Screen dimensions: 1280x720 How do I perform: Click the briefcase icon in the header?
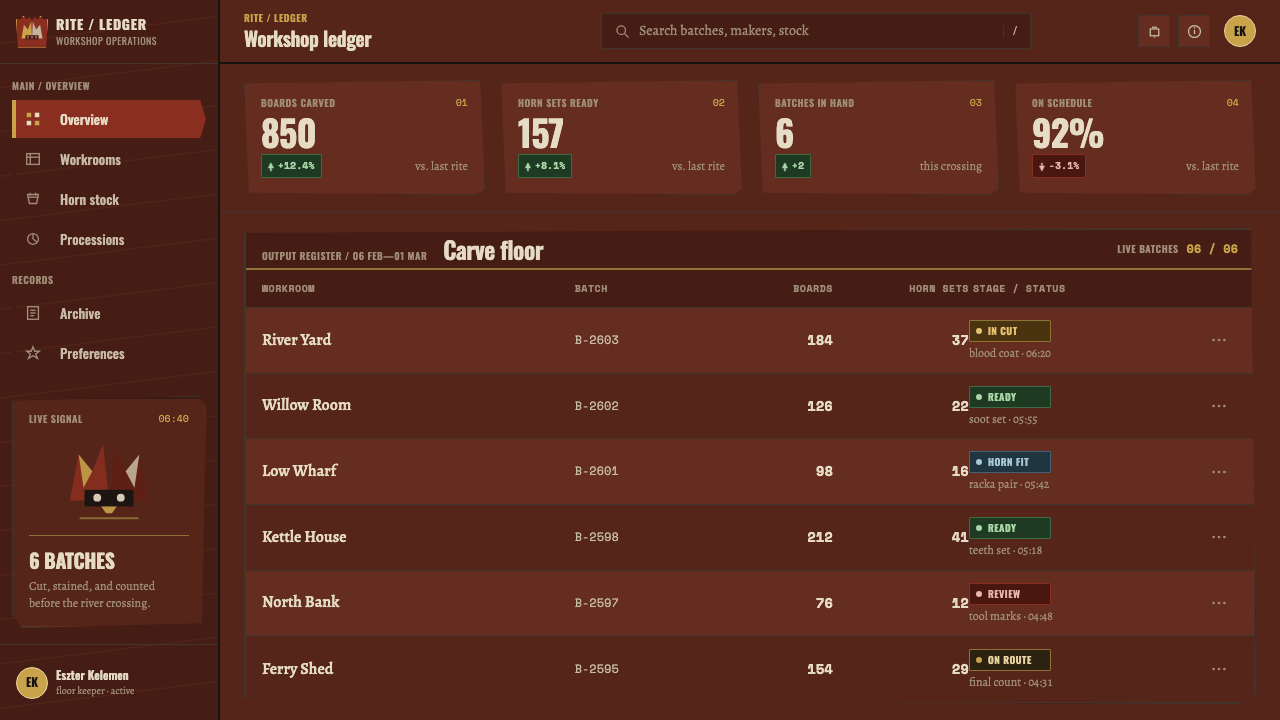(x=1154, y=31)
